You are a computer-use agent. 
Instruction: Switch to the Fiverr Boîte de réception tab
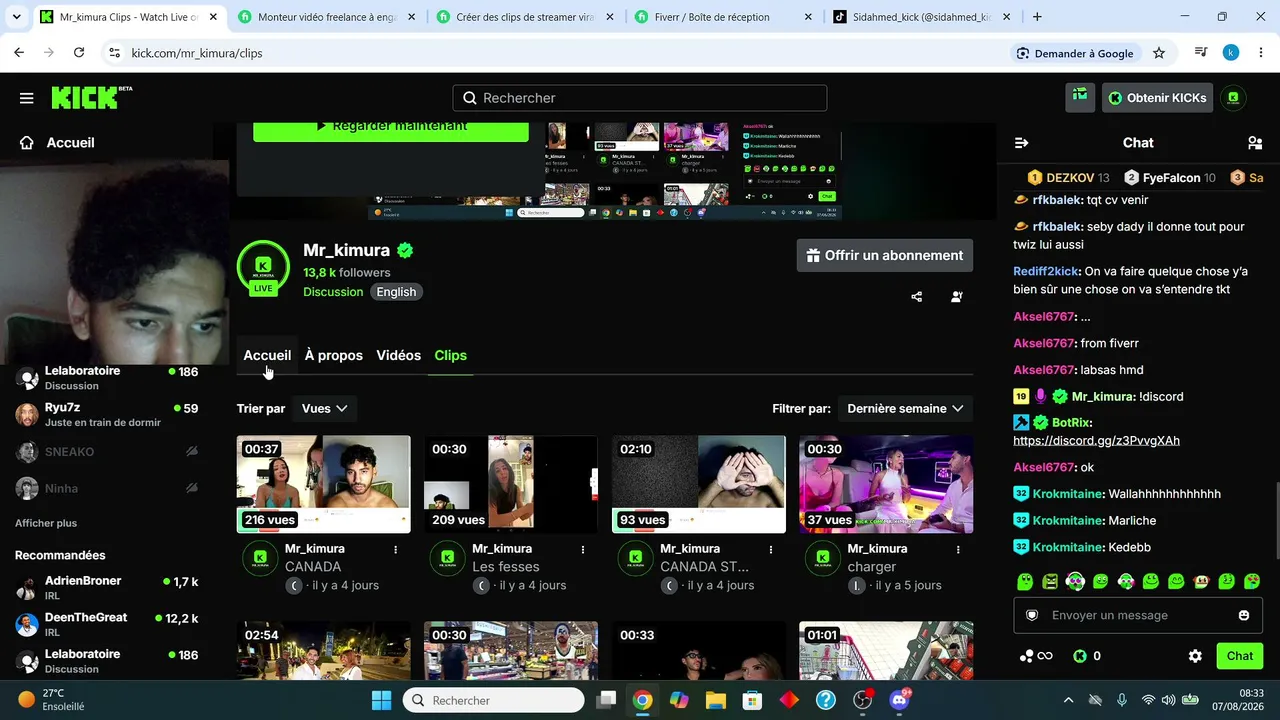pyautogui.click(x=722, y=17)
